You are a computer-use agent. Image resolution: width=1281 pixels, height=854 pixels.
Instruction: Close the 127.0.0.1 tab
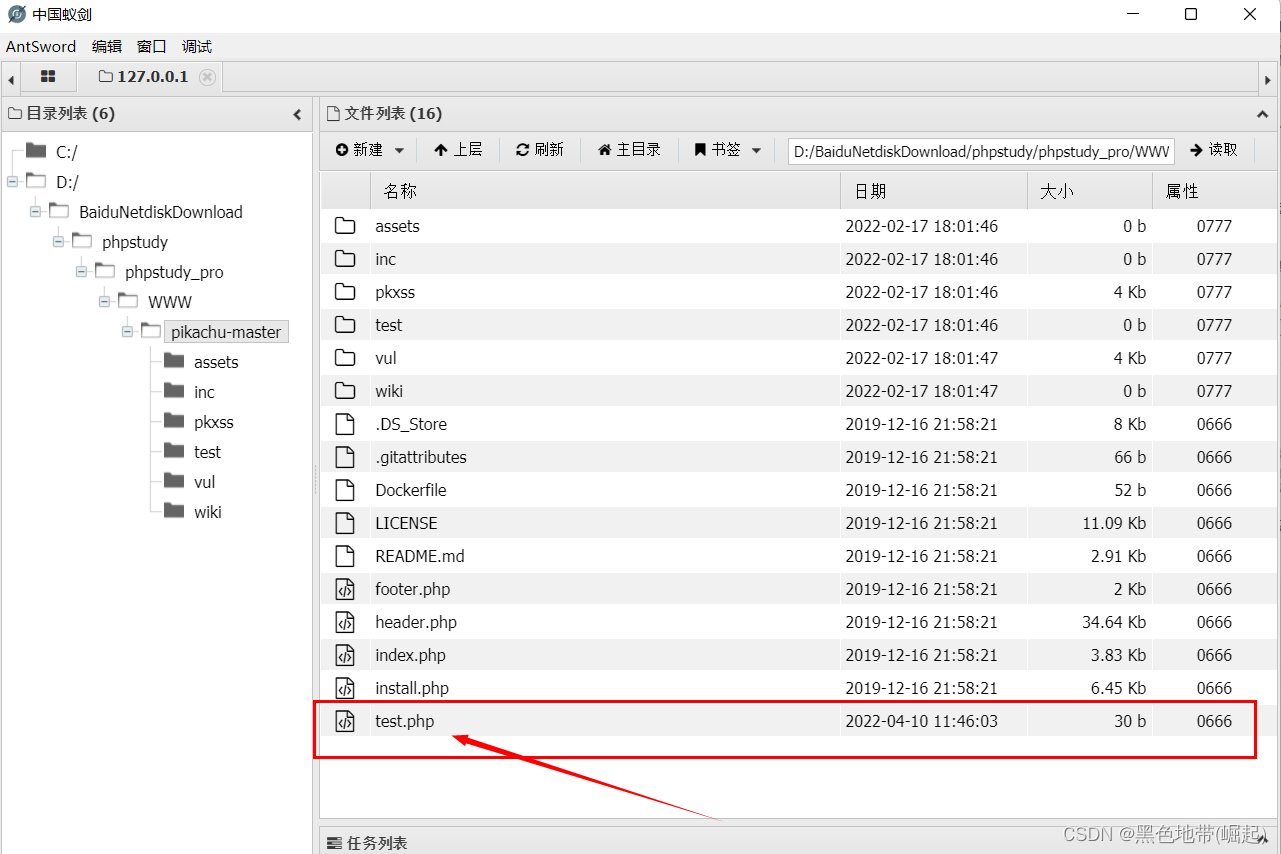[x=207, y=77]
